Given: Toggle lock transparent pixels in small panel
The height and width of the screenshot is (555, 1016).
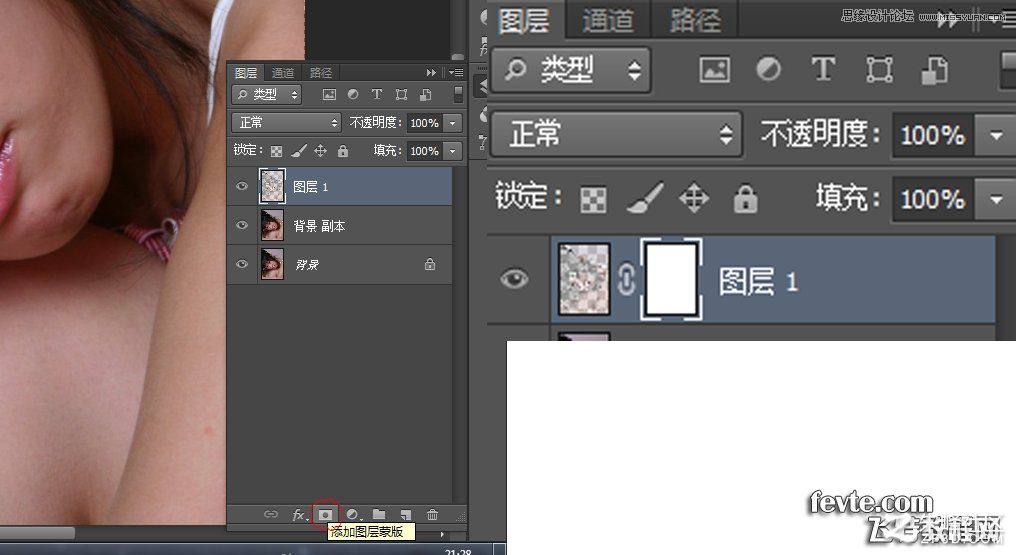Looking at the screenshot, I should (x=276, y=151).
